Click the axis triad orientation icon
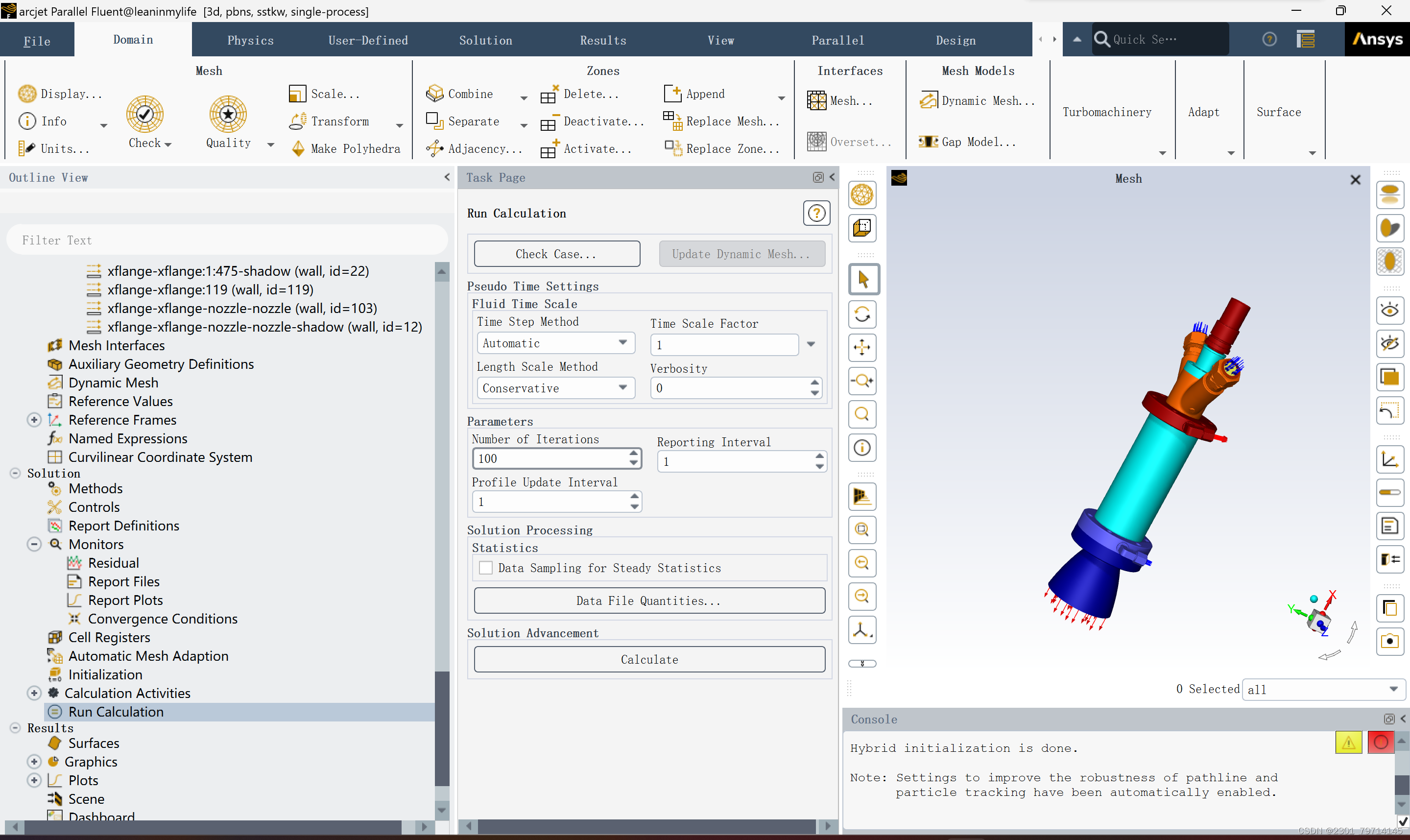The height and width of the screenshot is (840, 1410). 862,629
